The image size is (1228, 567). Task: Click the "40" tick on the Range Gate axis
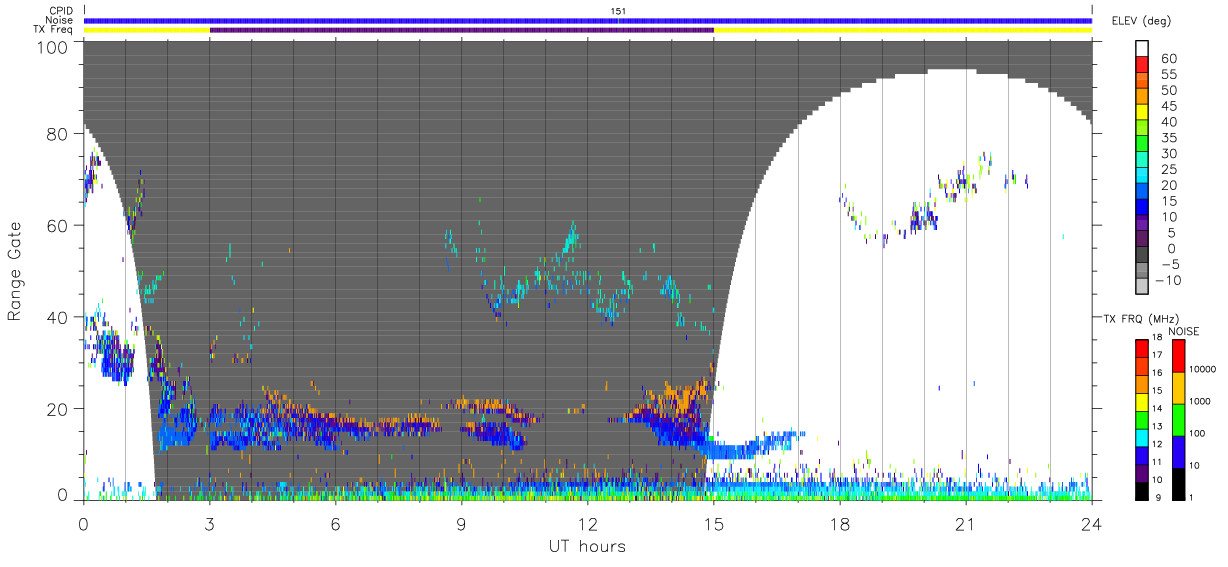point(57,318)
